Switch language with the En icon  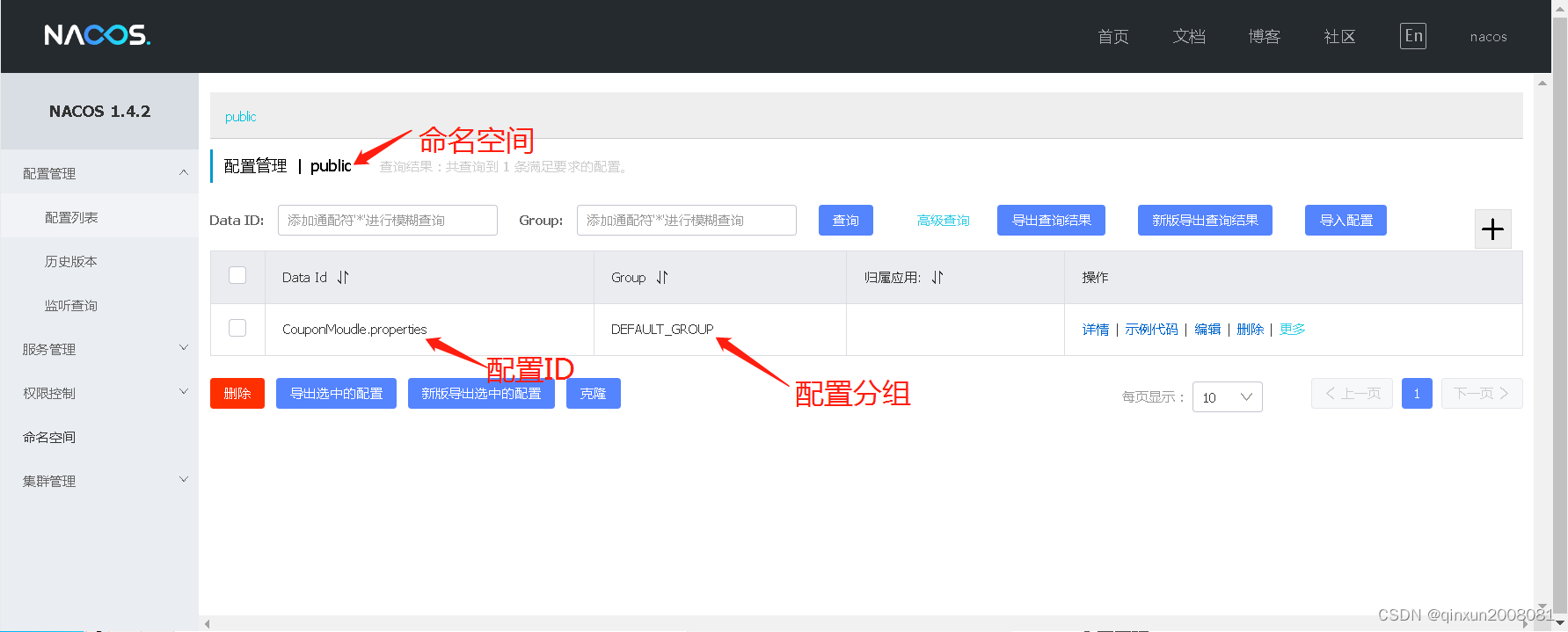tap(1413, 36)
